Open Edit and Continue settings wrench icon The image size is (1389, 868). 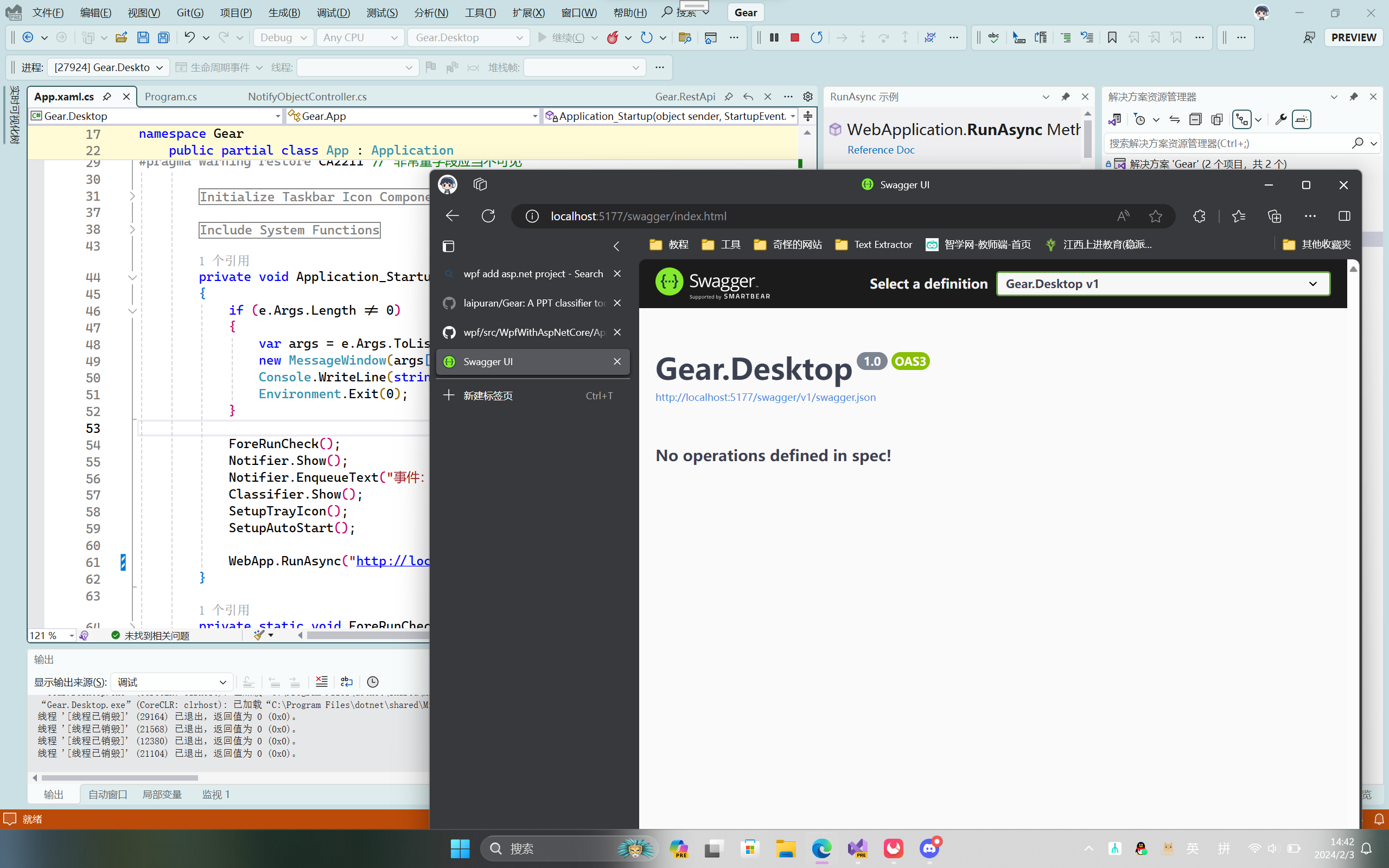click(1280, 119)
